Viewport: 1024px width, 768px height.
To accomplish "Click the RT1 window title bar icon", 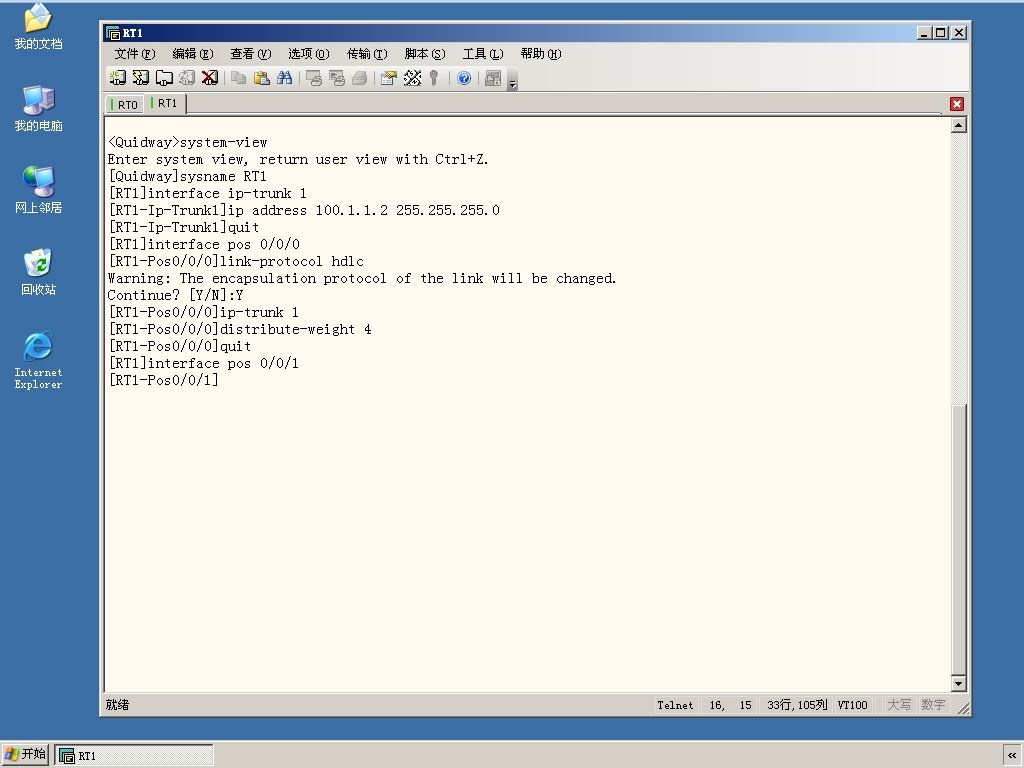I will 113,33.
